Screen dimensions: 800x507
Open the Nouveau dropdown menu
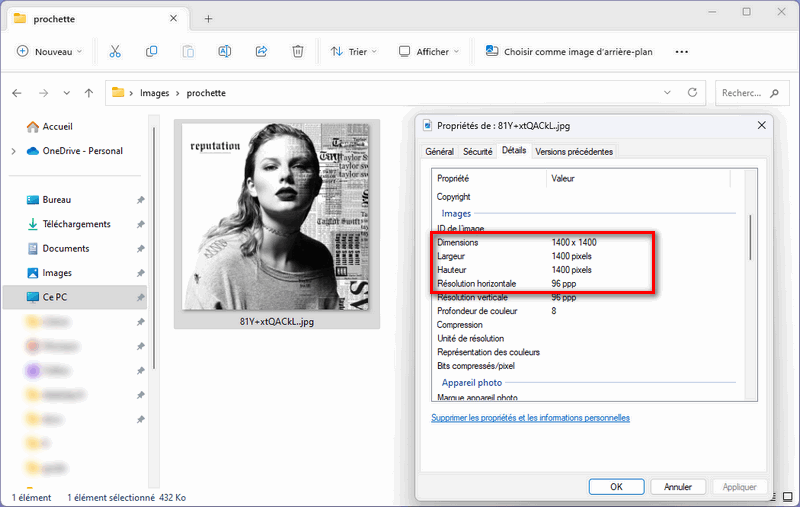[49, 52]
